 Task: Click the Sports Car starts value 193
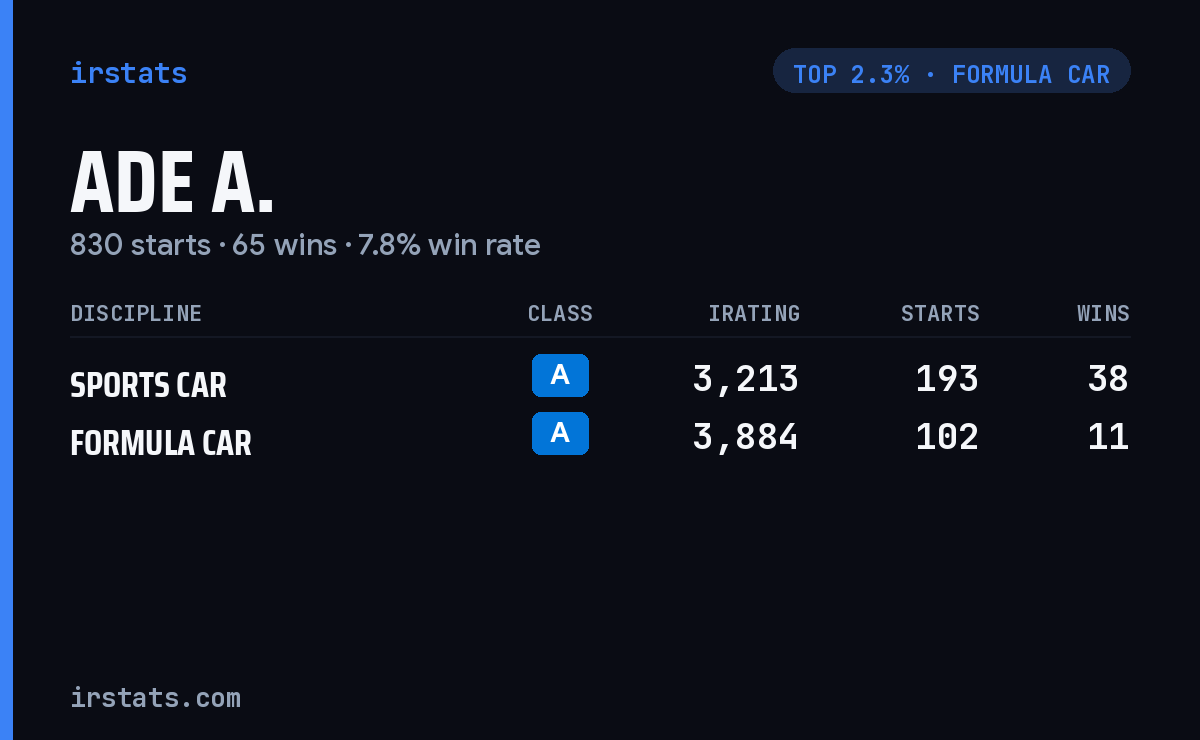pos(947,379)
